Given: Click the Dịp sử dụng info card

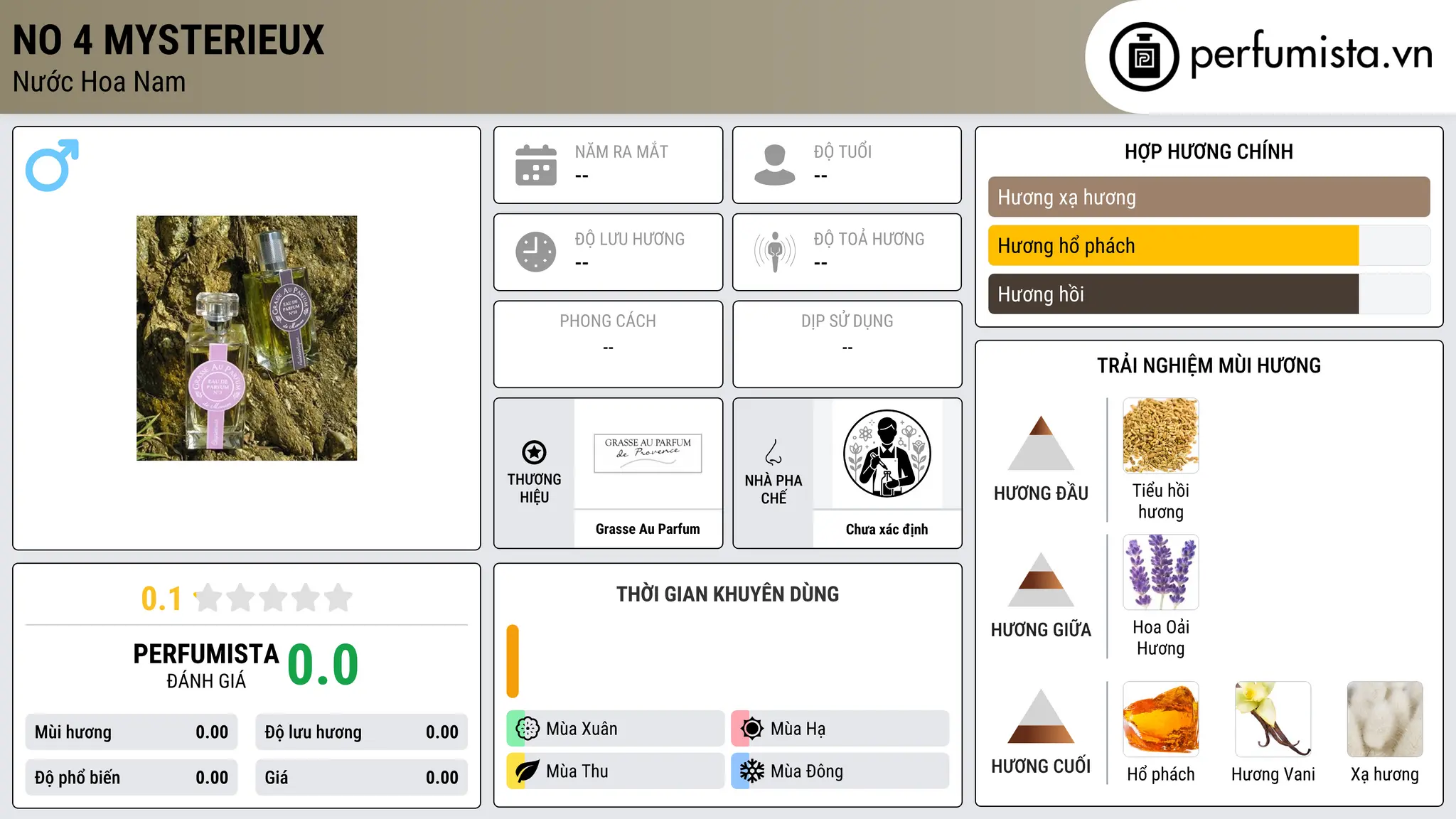Looking at the screenshot, I should pyautogui.click(x=847, y=344).
